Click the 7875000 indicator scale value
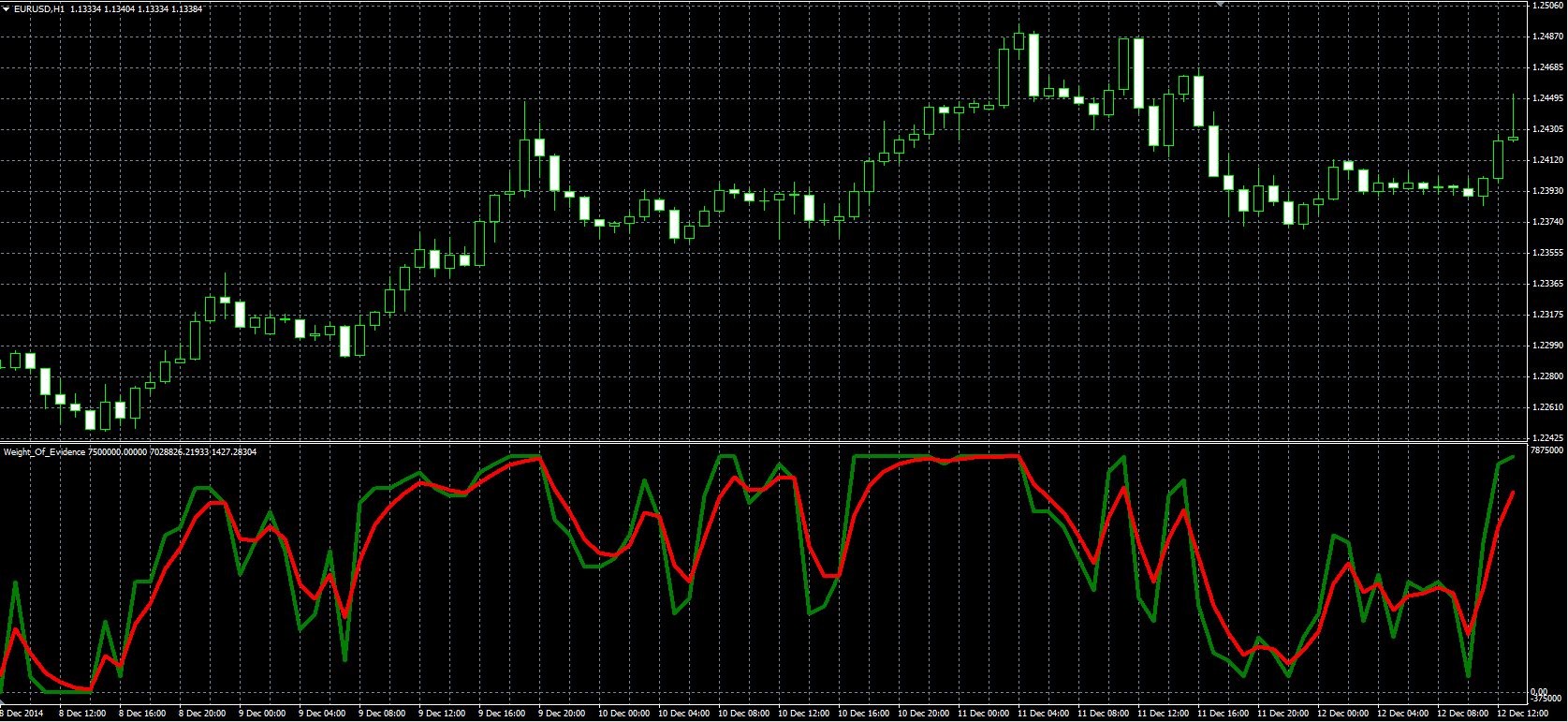Viewport: 1568px width, 722px height. click(1547, 450)
